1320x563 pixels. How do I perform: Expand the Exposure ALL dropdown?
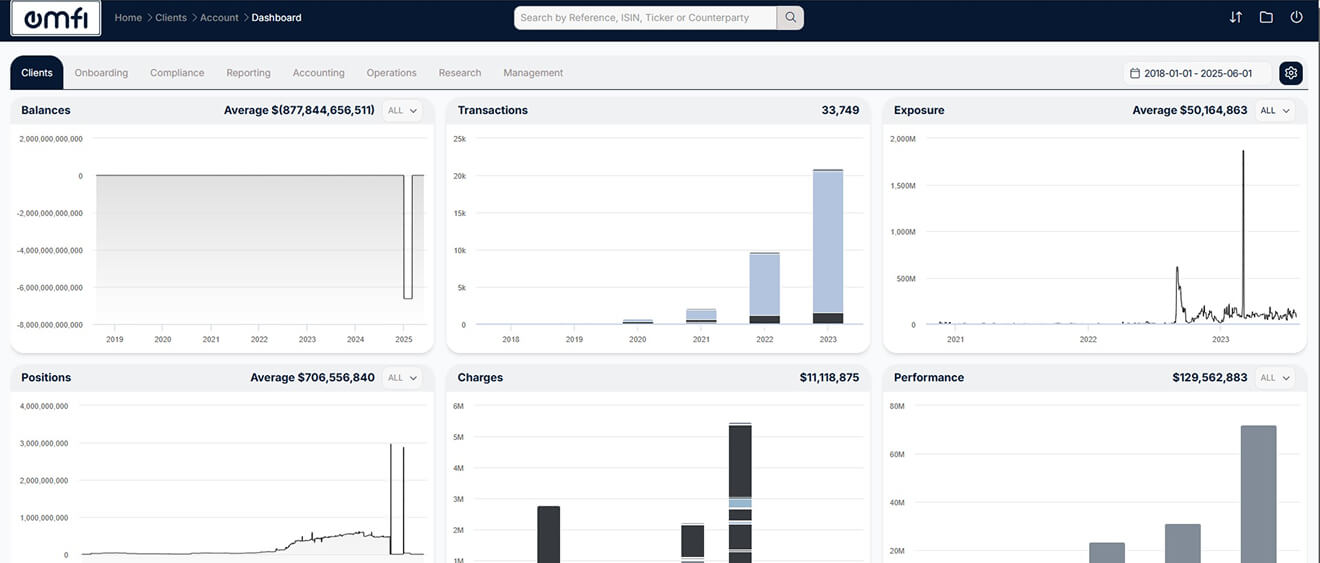[1275, 110]
